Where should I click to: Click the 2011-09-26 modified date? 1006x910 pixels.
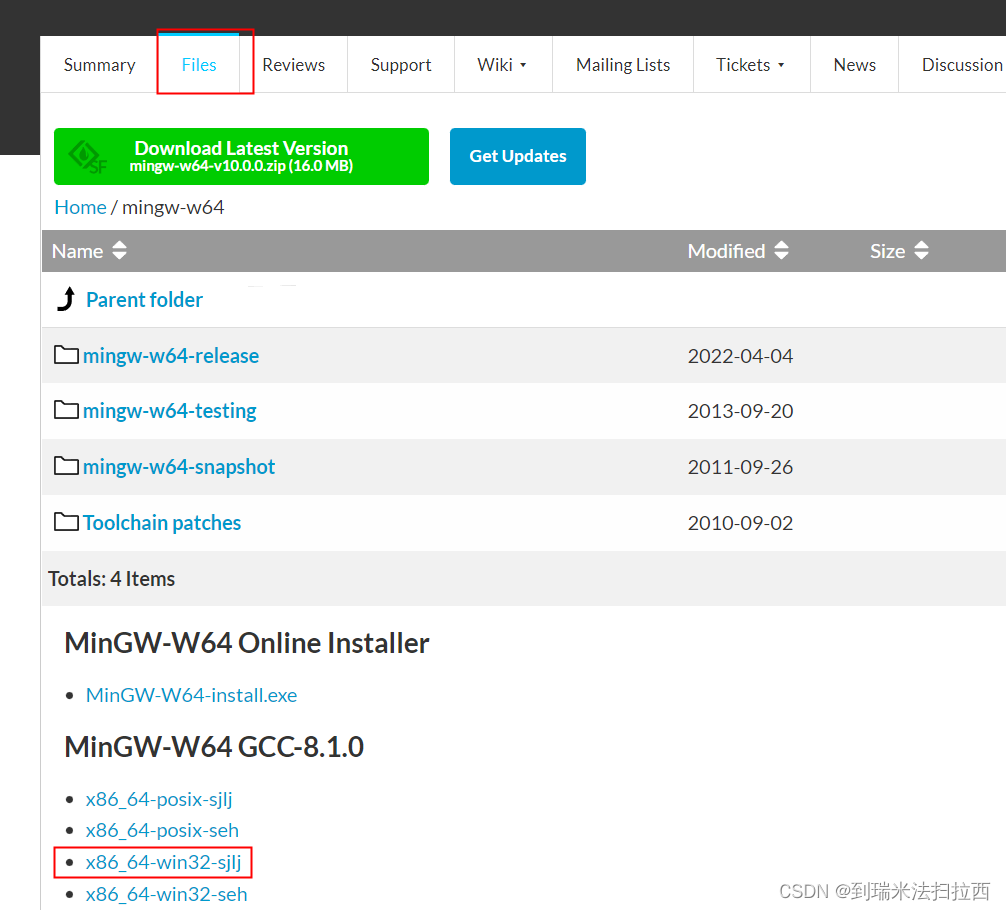pyautogui.click(x=740, y=467)
